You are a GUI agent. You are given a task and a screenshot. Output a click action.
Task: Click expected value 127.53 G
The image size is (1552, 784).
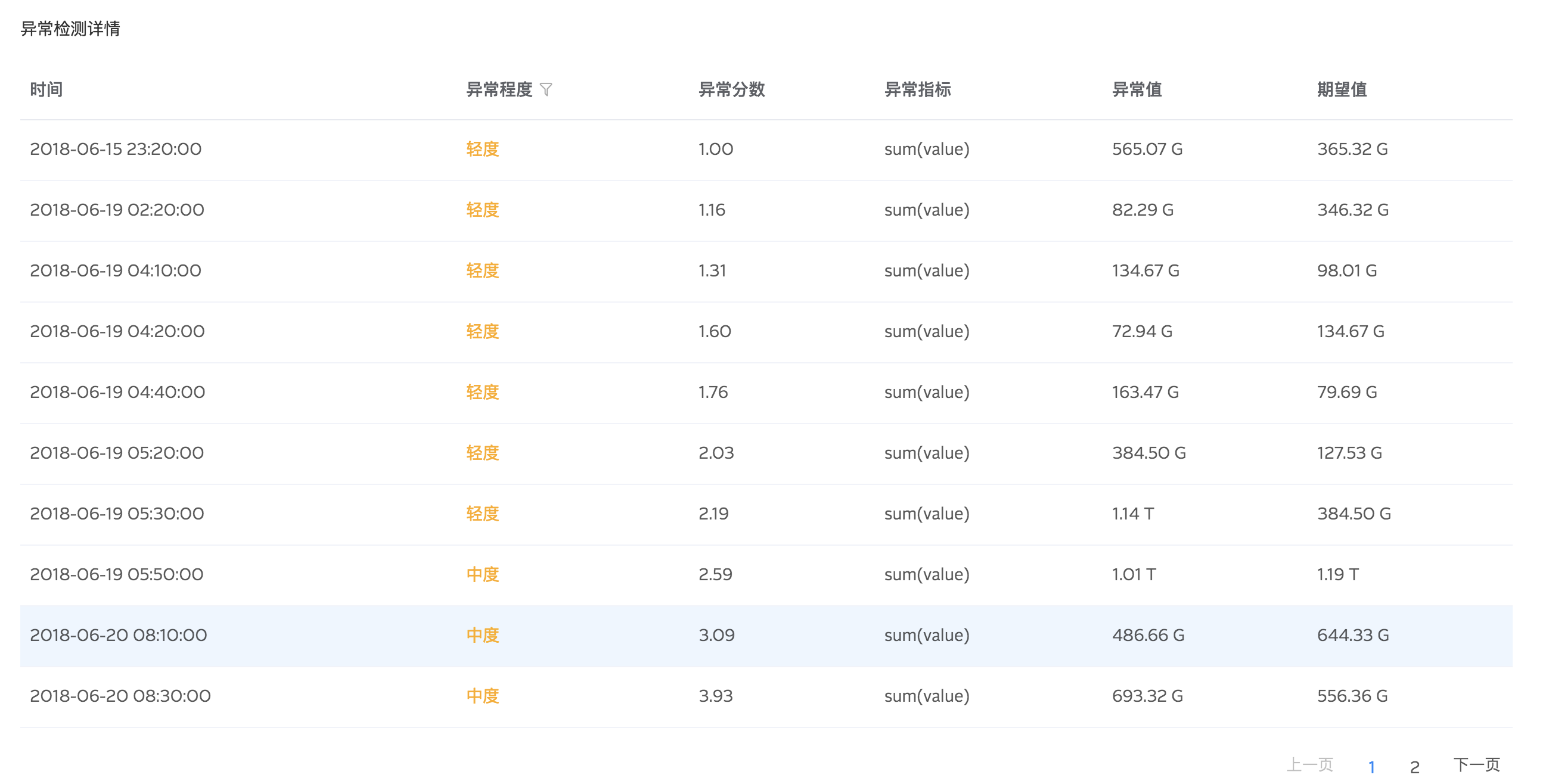coord(1349,453)
